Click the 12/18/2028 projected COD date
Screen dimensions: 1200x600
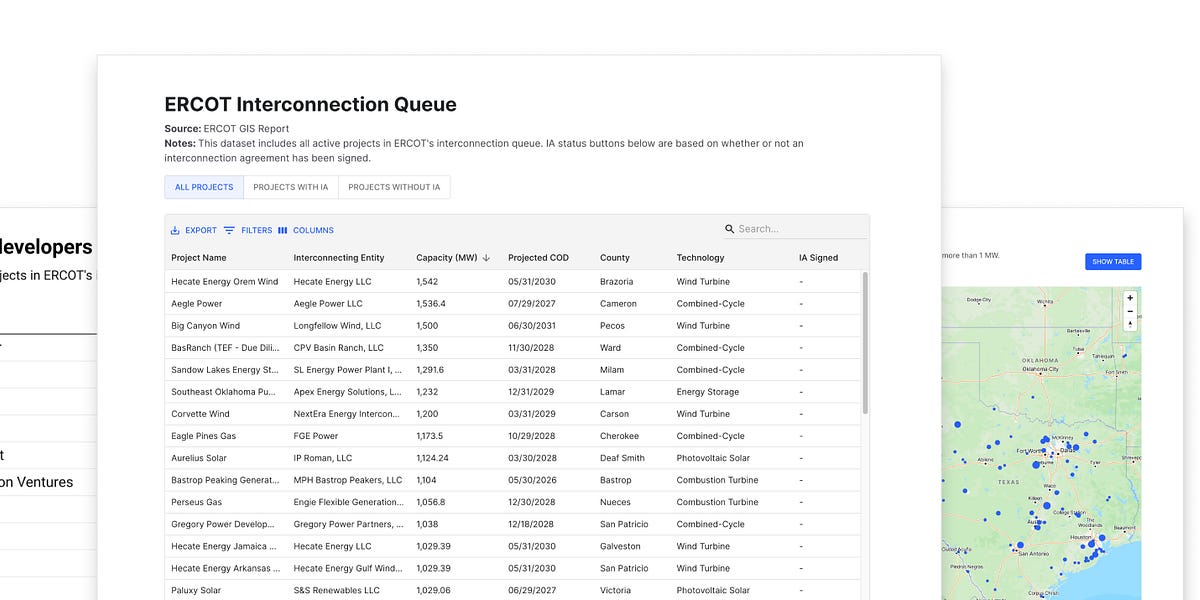[532, 524]
